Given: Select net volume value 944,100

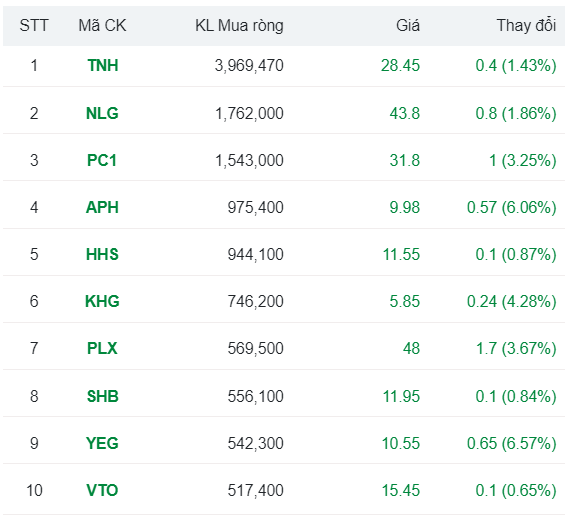Looking at the screenshot, I should tap(256, 255).
